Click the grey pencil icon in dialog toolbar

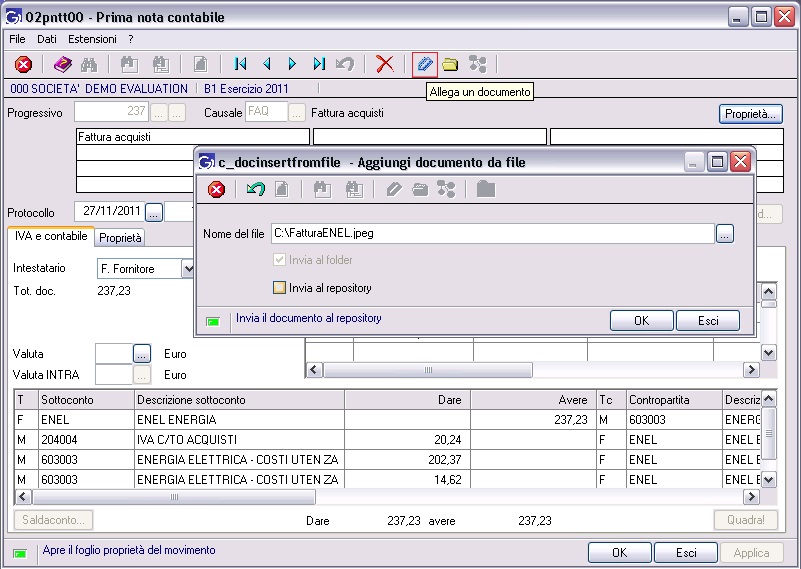[393, 189]
